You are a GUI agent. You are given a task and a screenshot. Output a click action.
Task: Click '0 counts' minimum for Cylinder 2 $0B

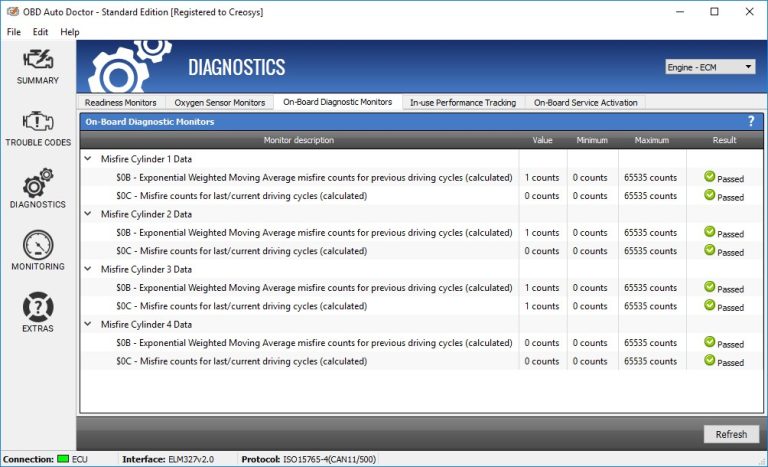click(x=590, y=232)
